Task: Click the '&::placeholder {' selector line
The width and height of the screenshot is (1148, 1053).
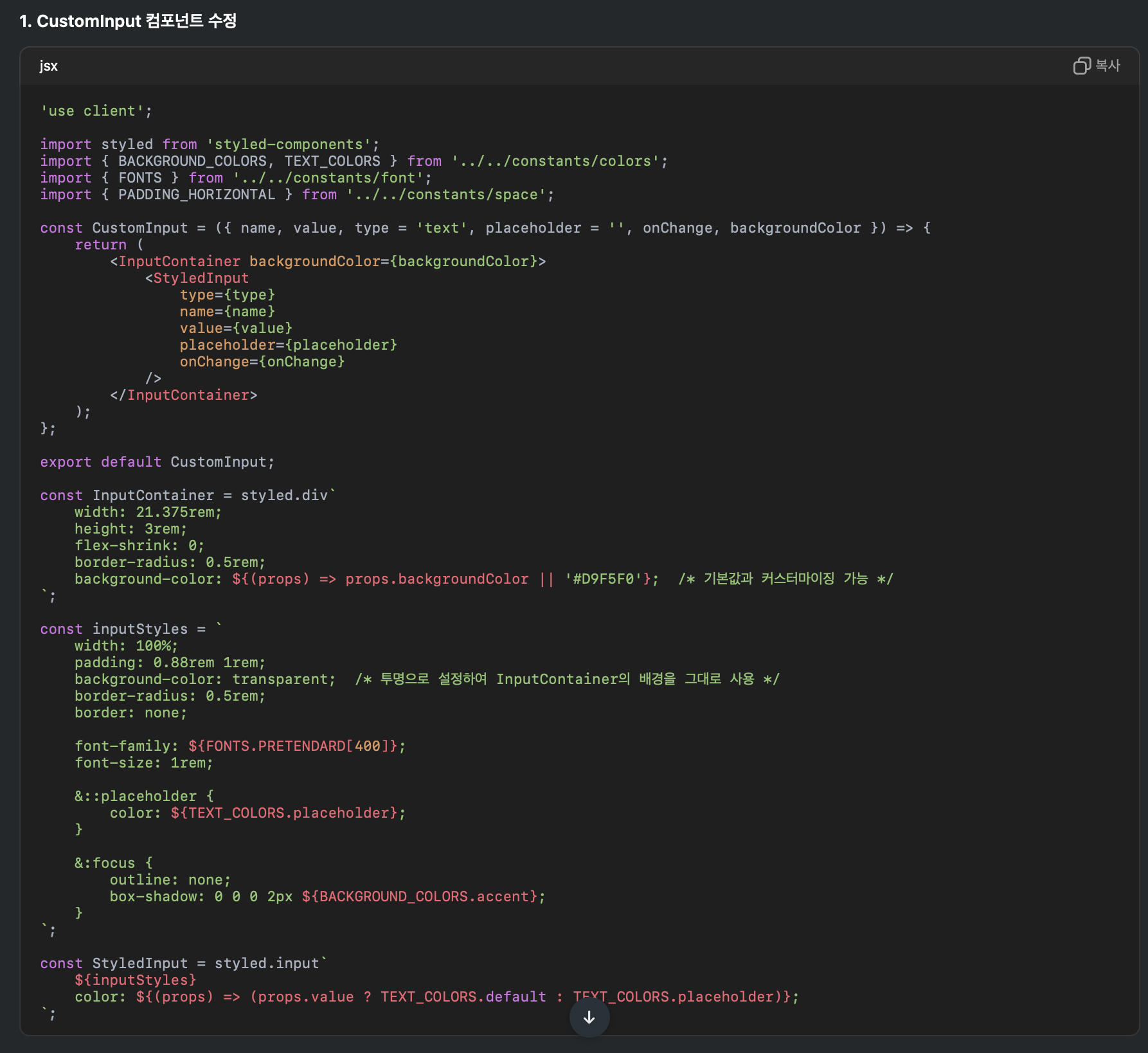Action: [x=145, y=797]
